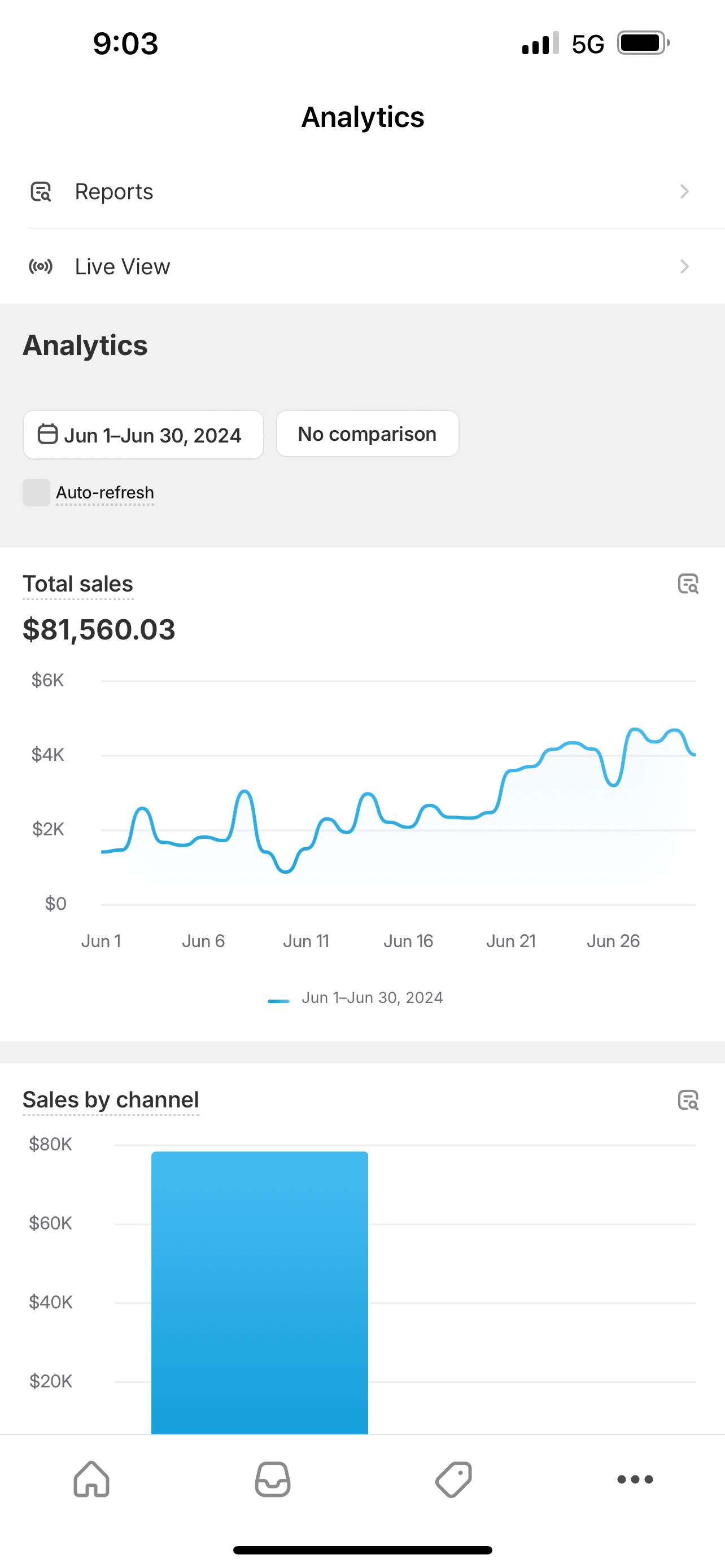Tap the Total sales heading link
Image resolution: width=725 pixels, height=1568 pixels.
(78, 584)
